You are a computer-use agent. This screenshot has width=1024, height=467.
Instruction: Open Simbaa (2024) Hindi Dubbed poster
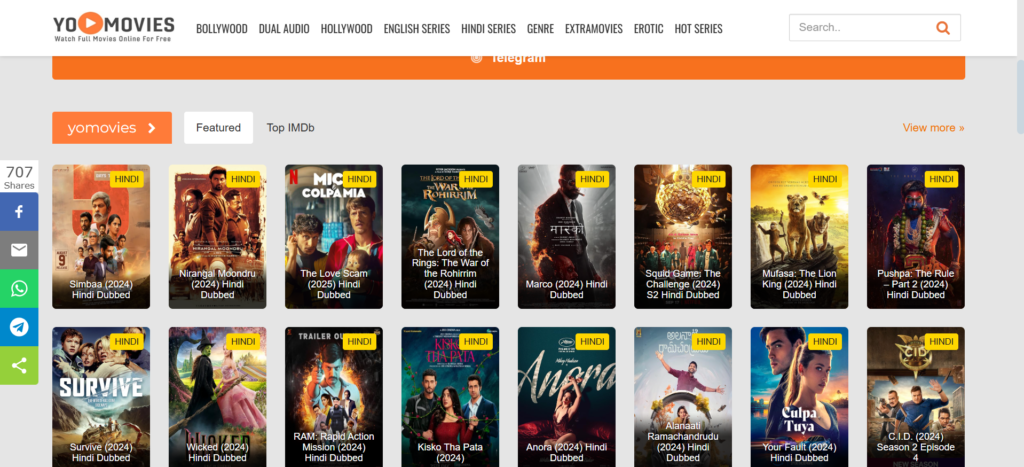[101, 236]
